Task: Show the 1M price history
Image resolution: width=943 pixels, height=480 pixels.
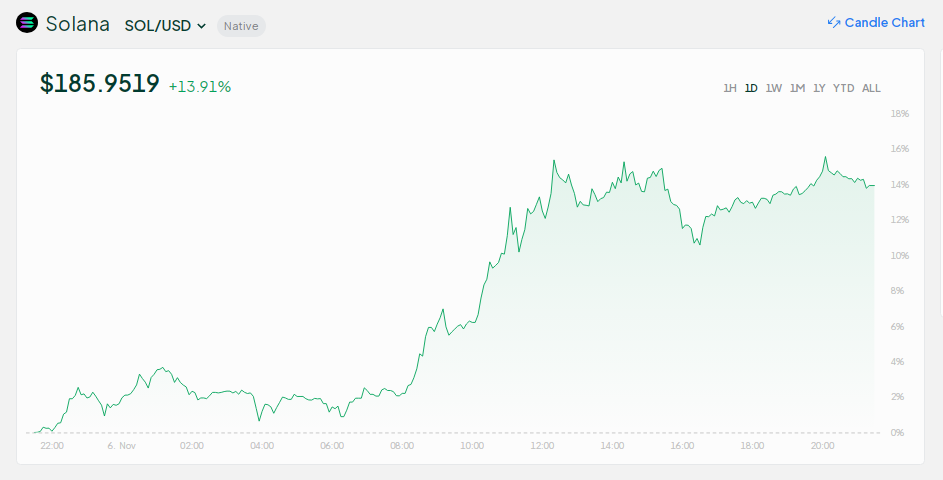Action: click(x=797, y=88)
